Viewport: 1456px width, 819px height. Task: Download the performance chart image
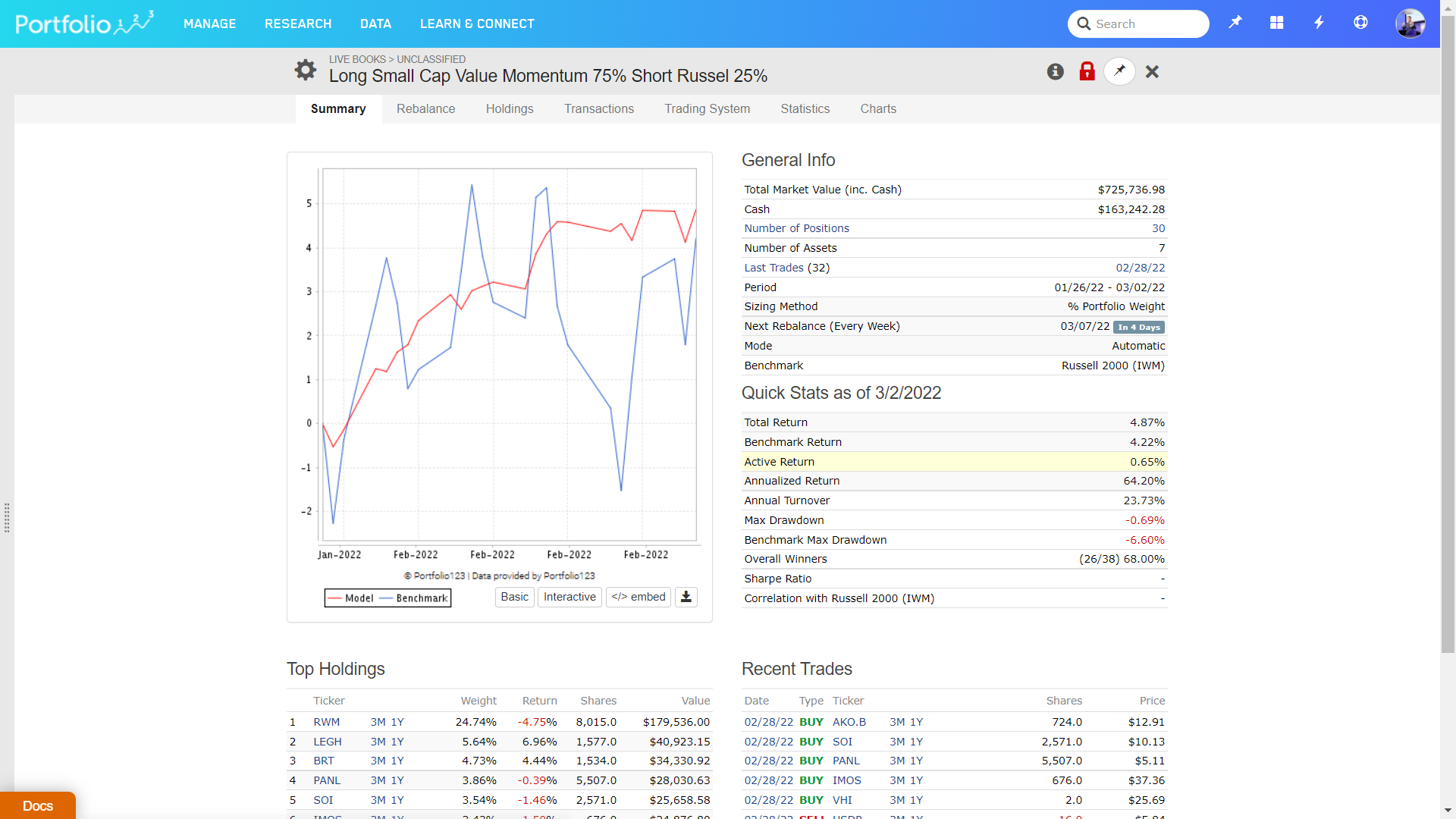686,597
